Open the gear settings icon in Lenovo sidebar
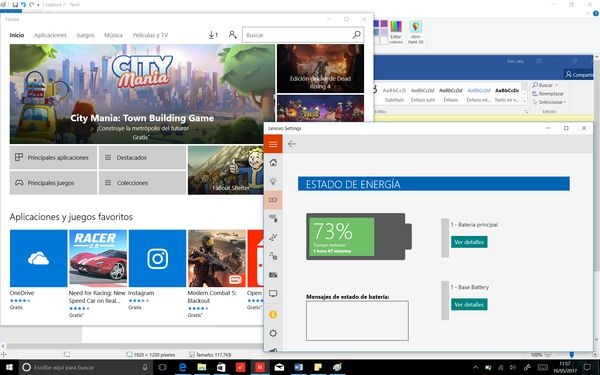 pos(273,333)
